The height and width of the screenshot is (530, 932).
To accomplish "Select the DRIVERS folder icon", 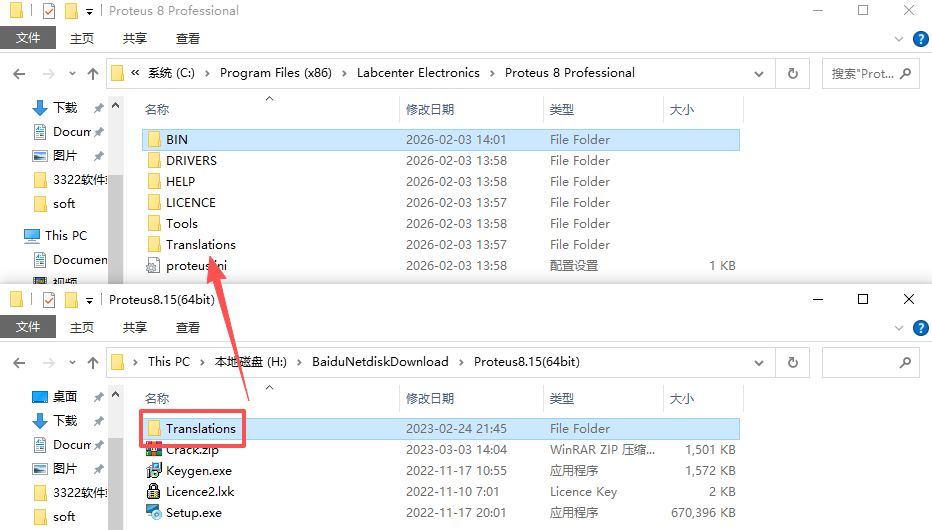I will [154, 160].
